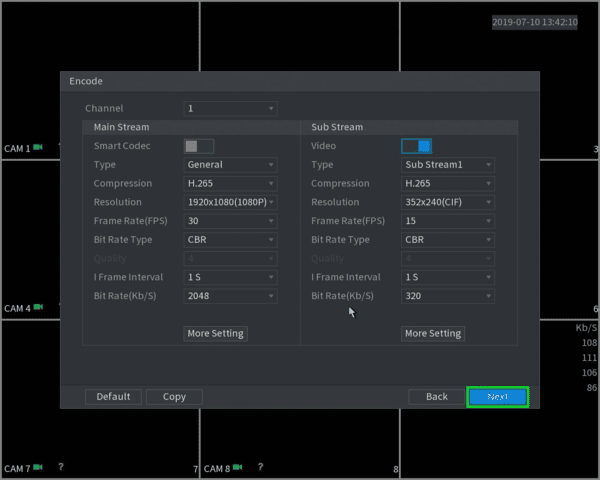600x480 pixels.
Task: Click the CAM 8 green camera icon
Action: [238, 467]
